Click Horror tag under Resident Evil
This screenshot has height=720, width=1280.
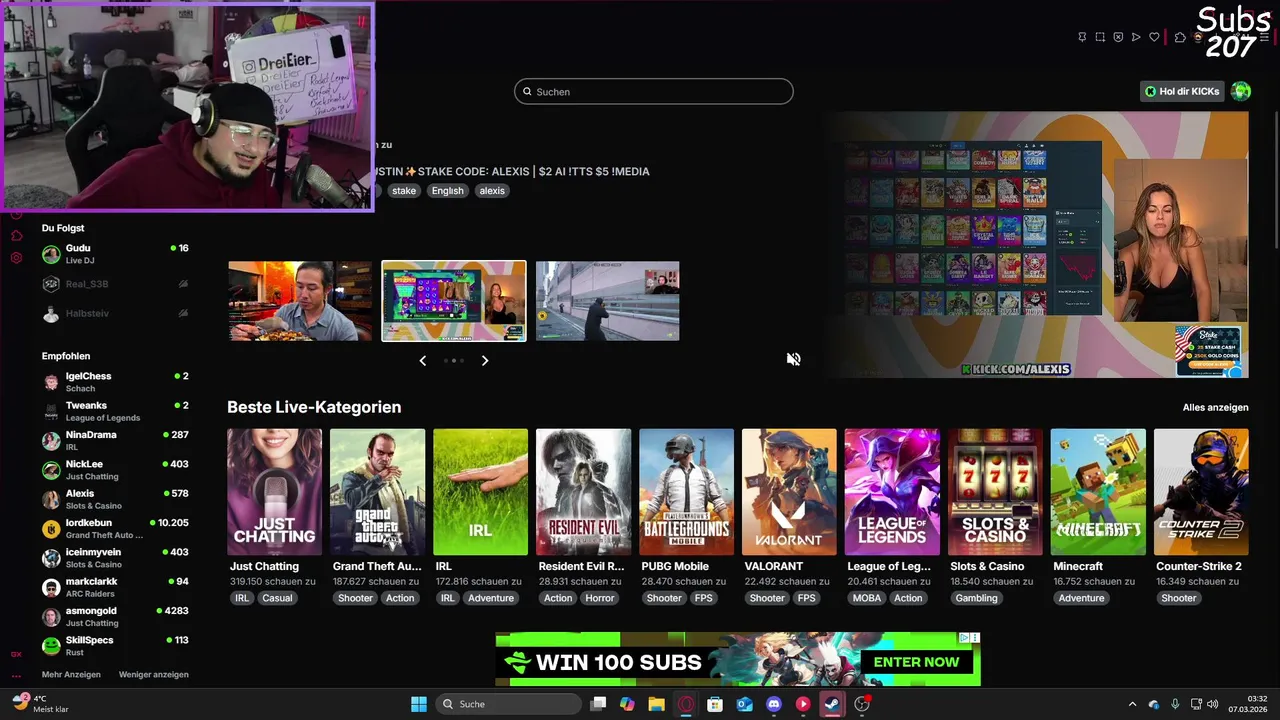pos(600,598)
